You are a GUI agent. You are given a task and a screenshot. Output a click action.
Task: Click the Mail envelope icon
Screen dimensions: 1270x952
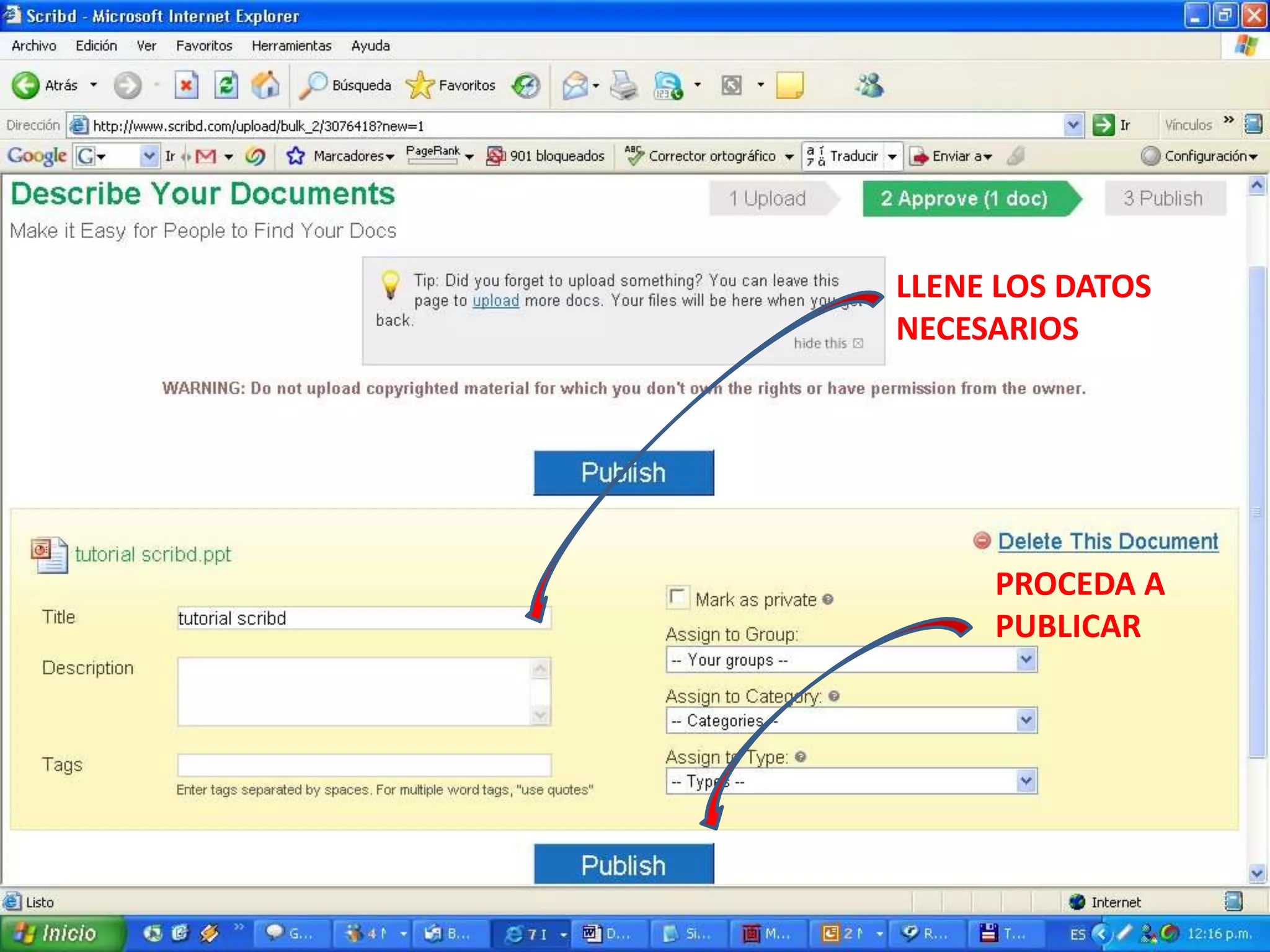click(x=575, y=85)
